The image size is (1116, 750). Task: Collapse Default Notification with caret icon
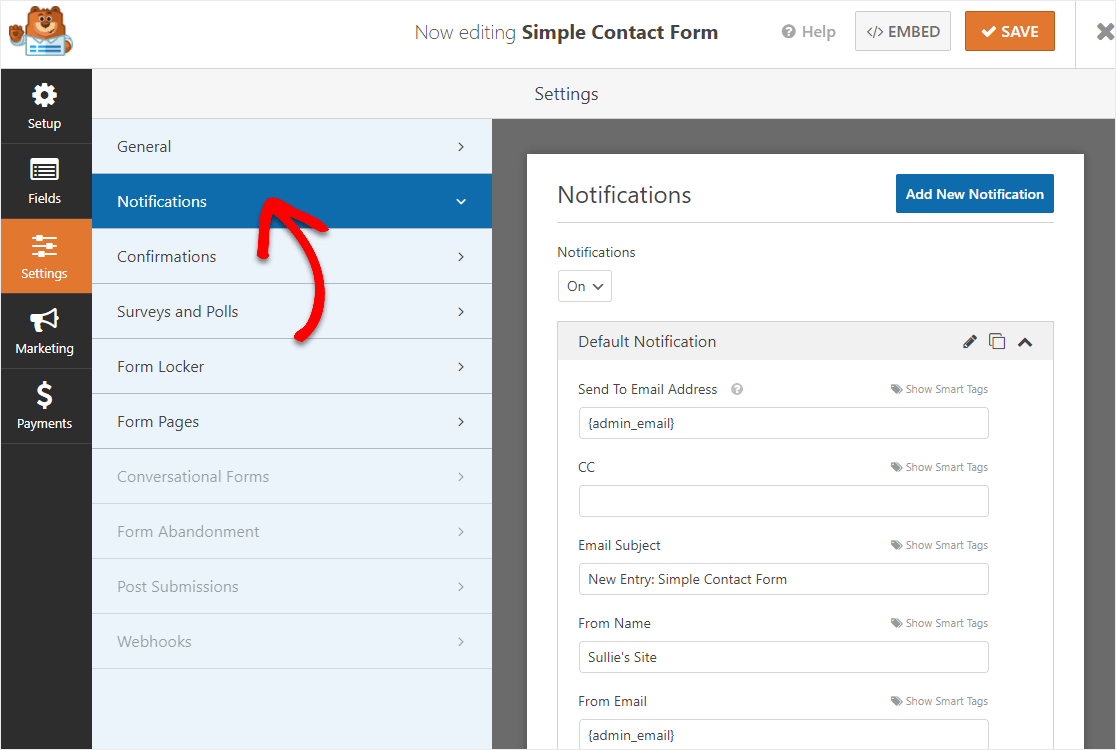1025,342
